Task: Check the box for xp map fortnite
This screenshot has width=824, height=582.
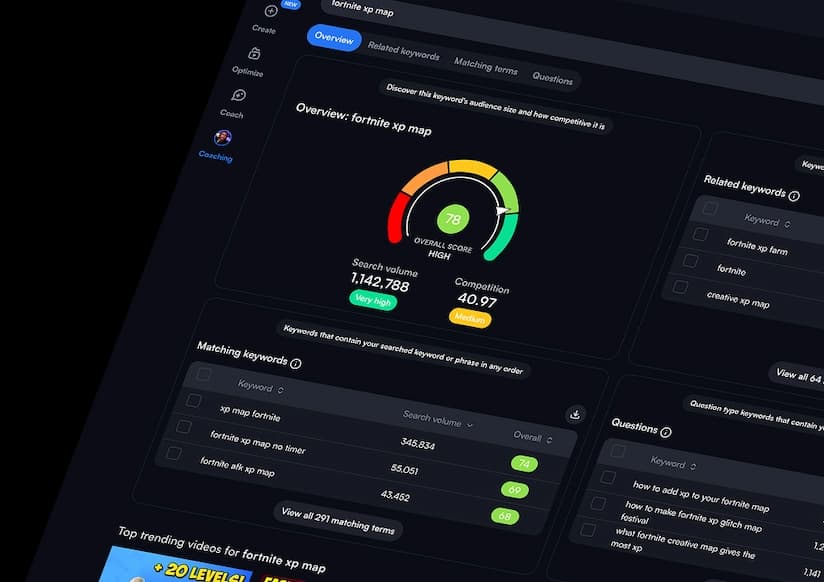Action: click(x=194, y=400)
